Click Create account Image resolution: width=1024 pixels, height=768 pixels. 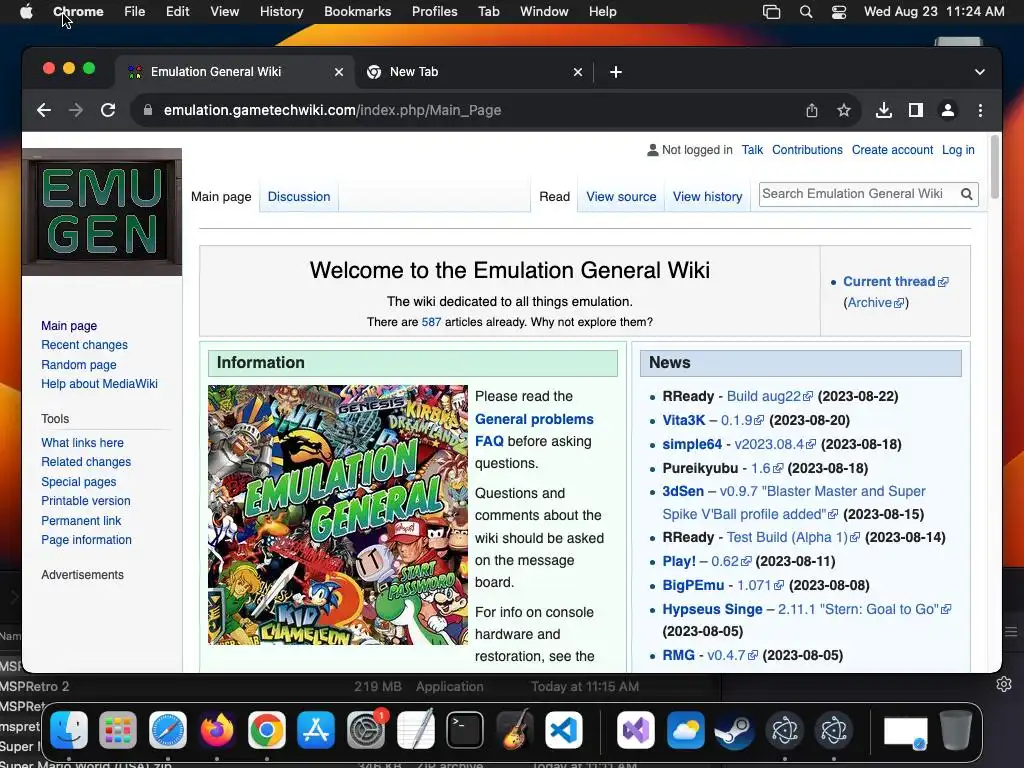[892, 150]
